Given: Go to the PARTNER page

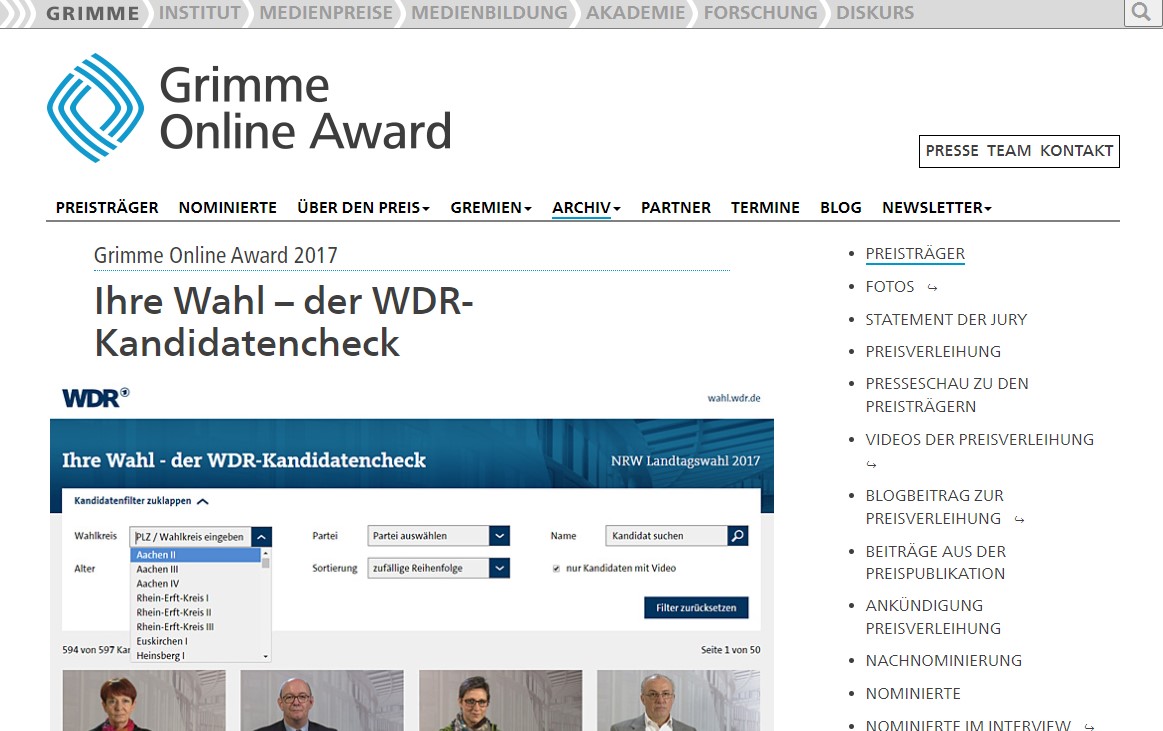Looking at the screenshot, I should point(676,208).
